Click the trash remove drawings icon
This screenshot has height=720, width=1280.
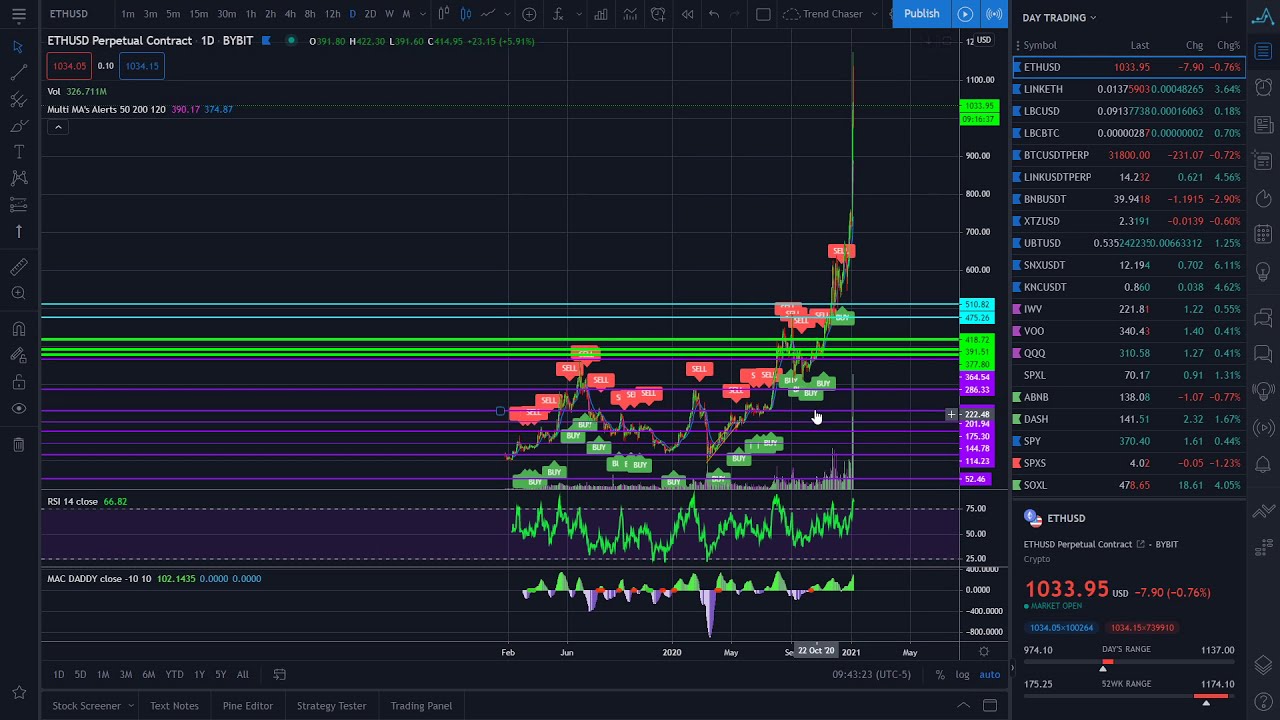pos(18,444)
